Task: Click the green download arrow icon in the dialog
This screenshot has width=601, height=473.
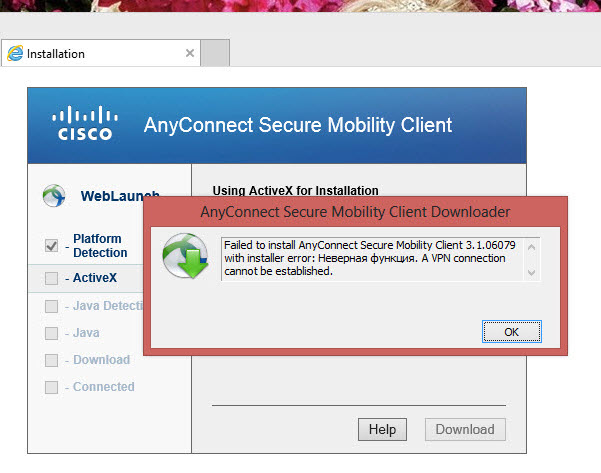Action: pos(185,259)
